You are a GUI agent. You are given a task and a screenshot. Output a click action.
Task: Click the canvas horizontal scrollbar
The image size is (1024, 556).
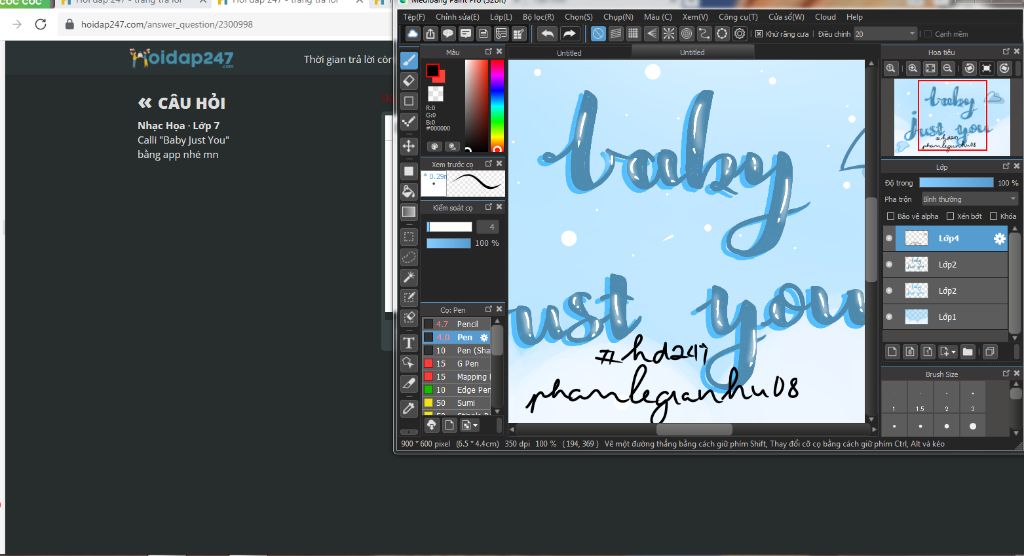(694, 429)
